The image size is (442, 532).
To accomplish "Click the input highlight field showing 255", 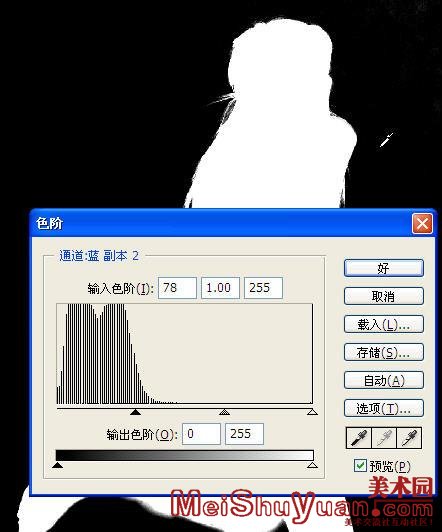I will click(263, 288).
